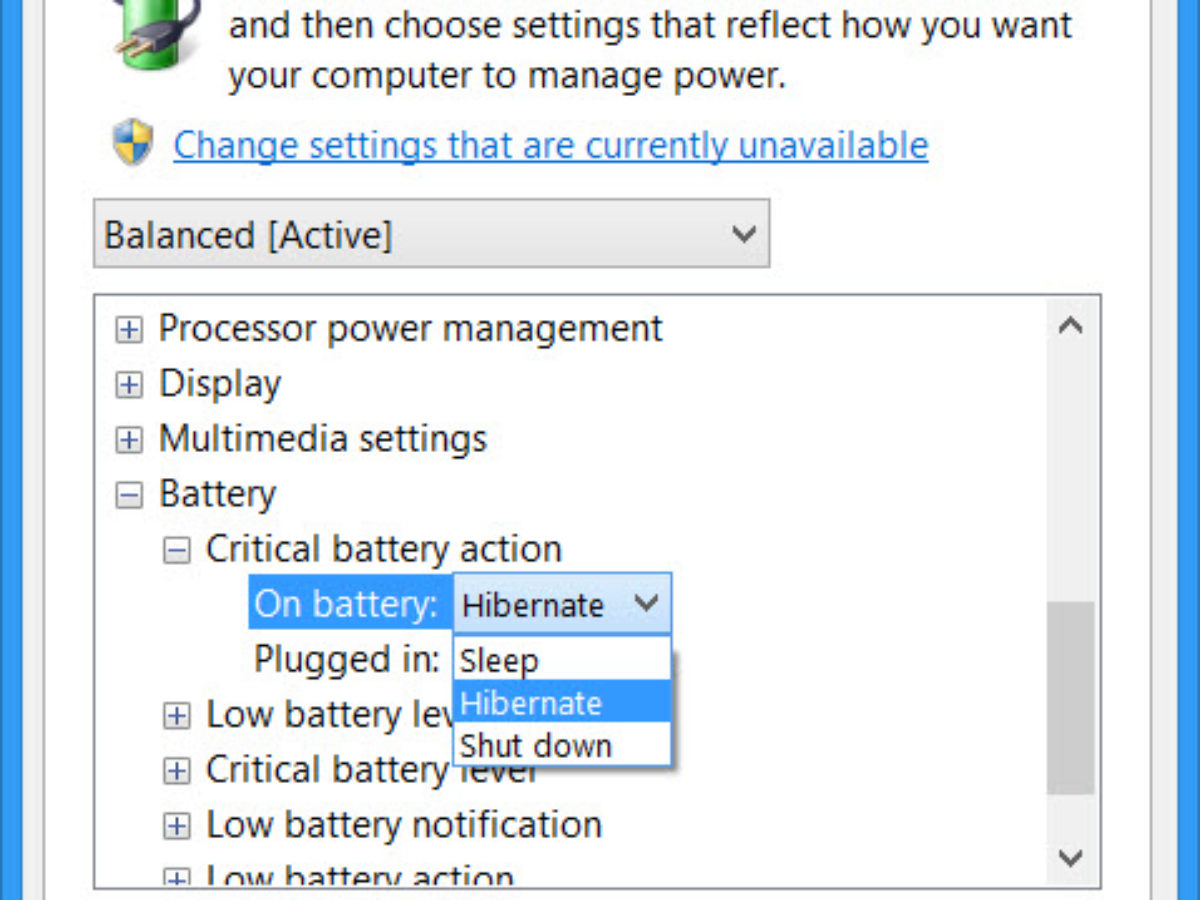This screenshot has width=1200, height=900.
Task: Open 'Change settings that are currently unavailable' link
Action: click(550, 146)
